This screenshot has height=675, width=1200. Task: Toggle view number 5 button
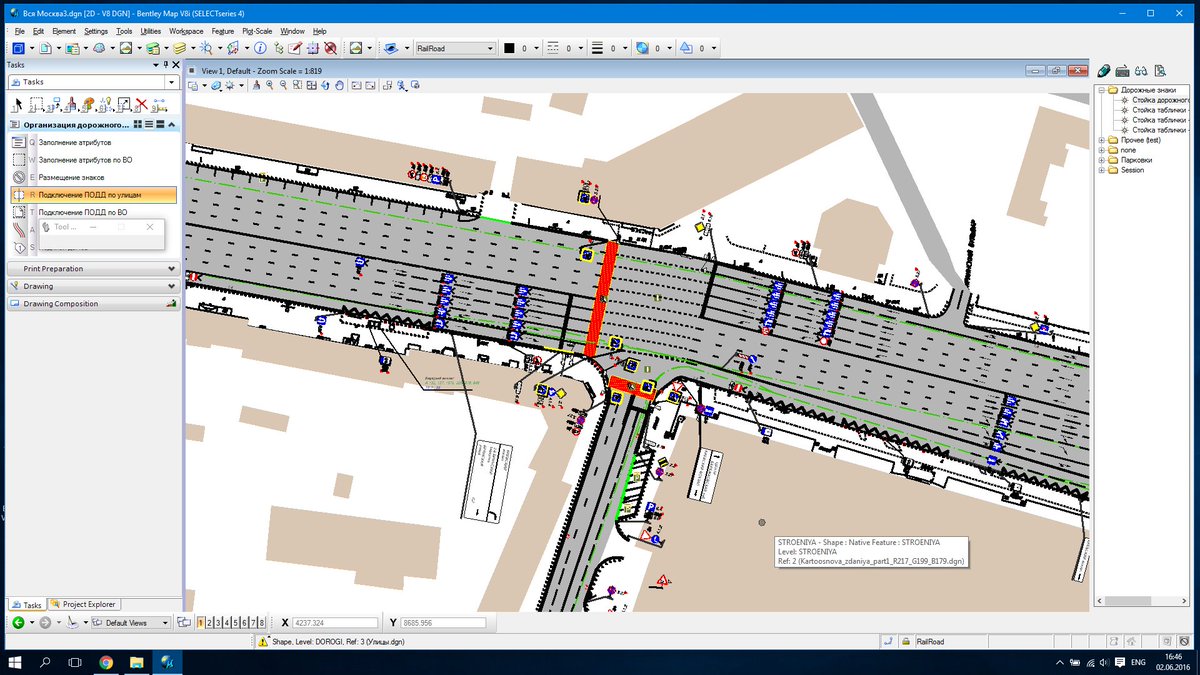click(234, 622)
